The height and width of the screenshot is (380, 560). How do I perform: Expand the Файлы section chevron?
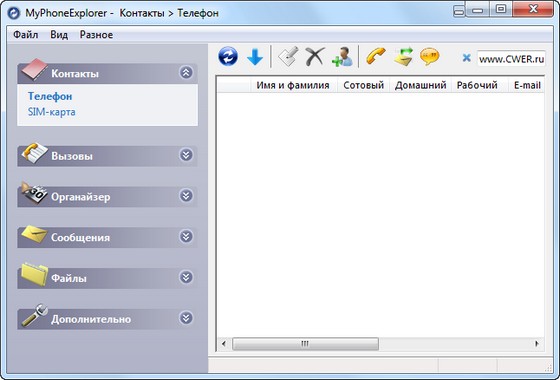click(x=186, y=277)
